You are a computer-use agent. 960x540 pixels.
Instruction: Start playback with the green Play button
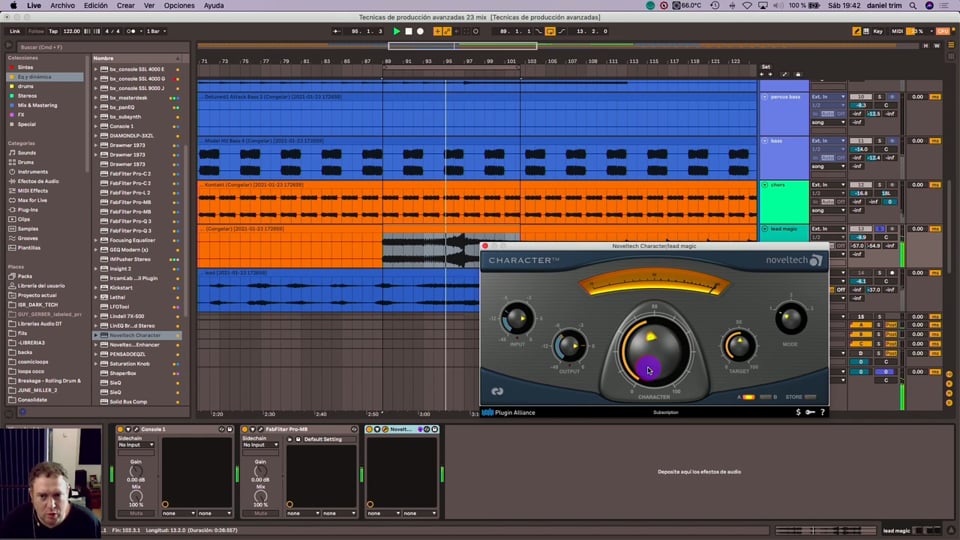tap(397, 31)
